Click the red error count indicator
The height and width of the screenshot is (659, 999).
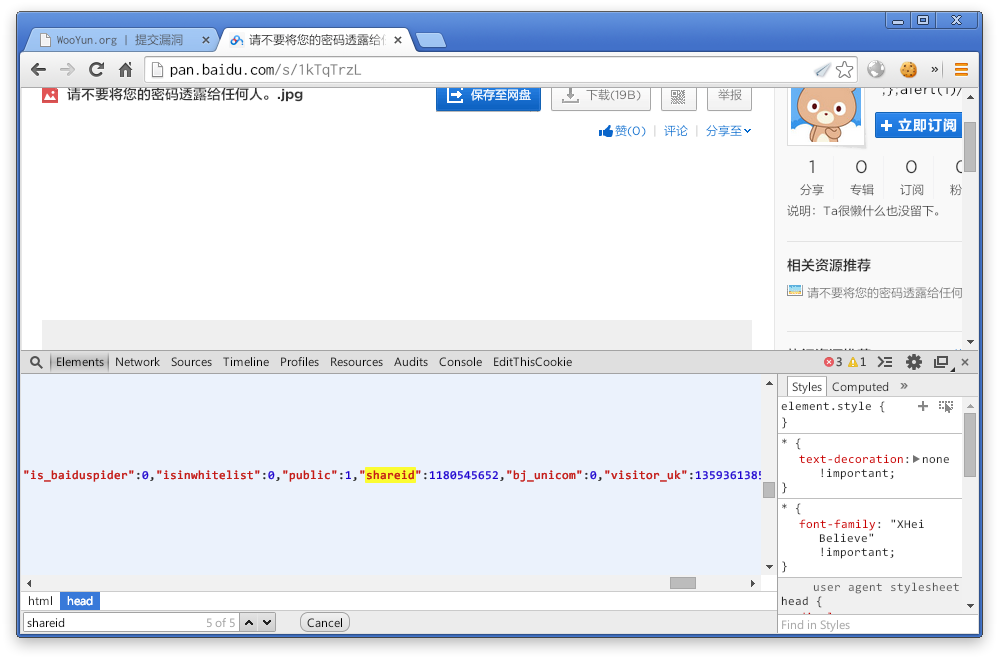tap(833, 362)
